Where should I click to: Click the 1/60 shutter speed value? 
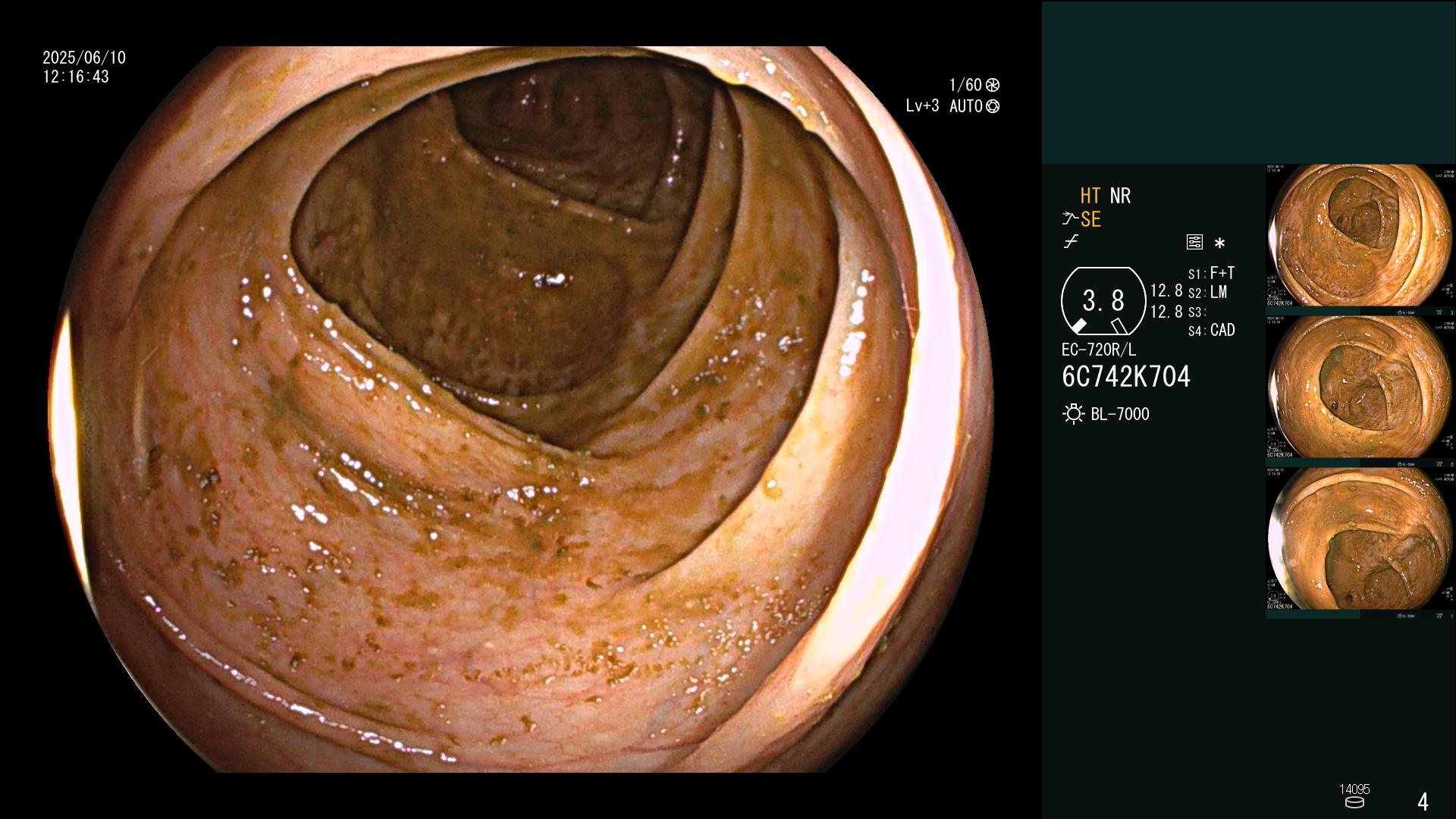click(965, 85)
